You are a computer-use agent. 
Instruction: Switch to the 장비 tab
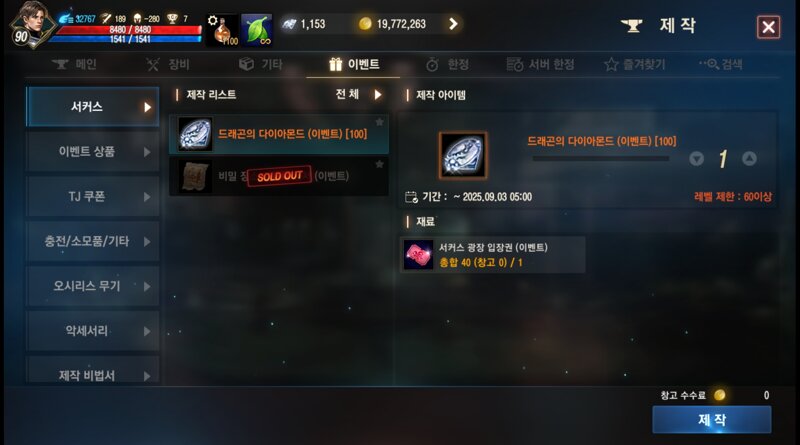click(168, 64)
